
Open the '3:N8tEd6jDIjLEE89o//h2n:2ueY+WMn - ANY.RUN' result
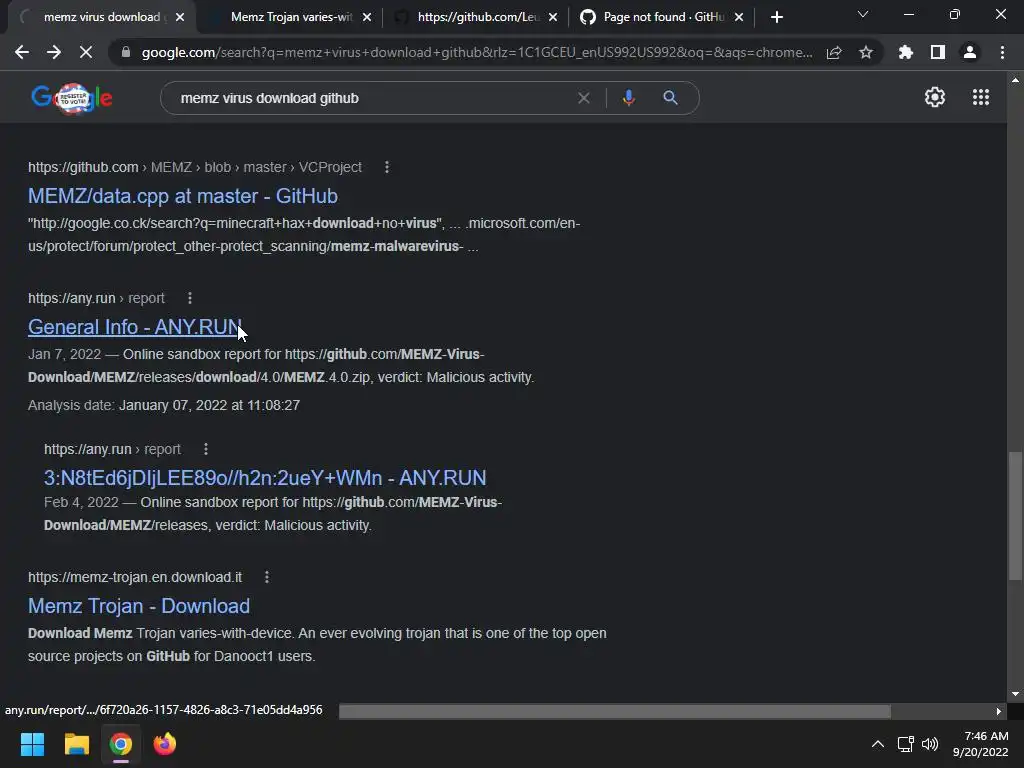pos(265,477)
